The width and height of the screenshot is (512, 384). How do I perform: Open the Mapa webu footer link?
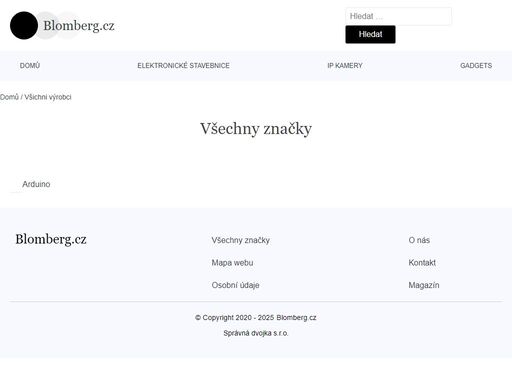click(232, 263)
